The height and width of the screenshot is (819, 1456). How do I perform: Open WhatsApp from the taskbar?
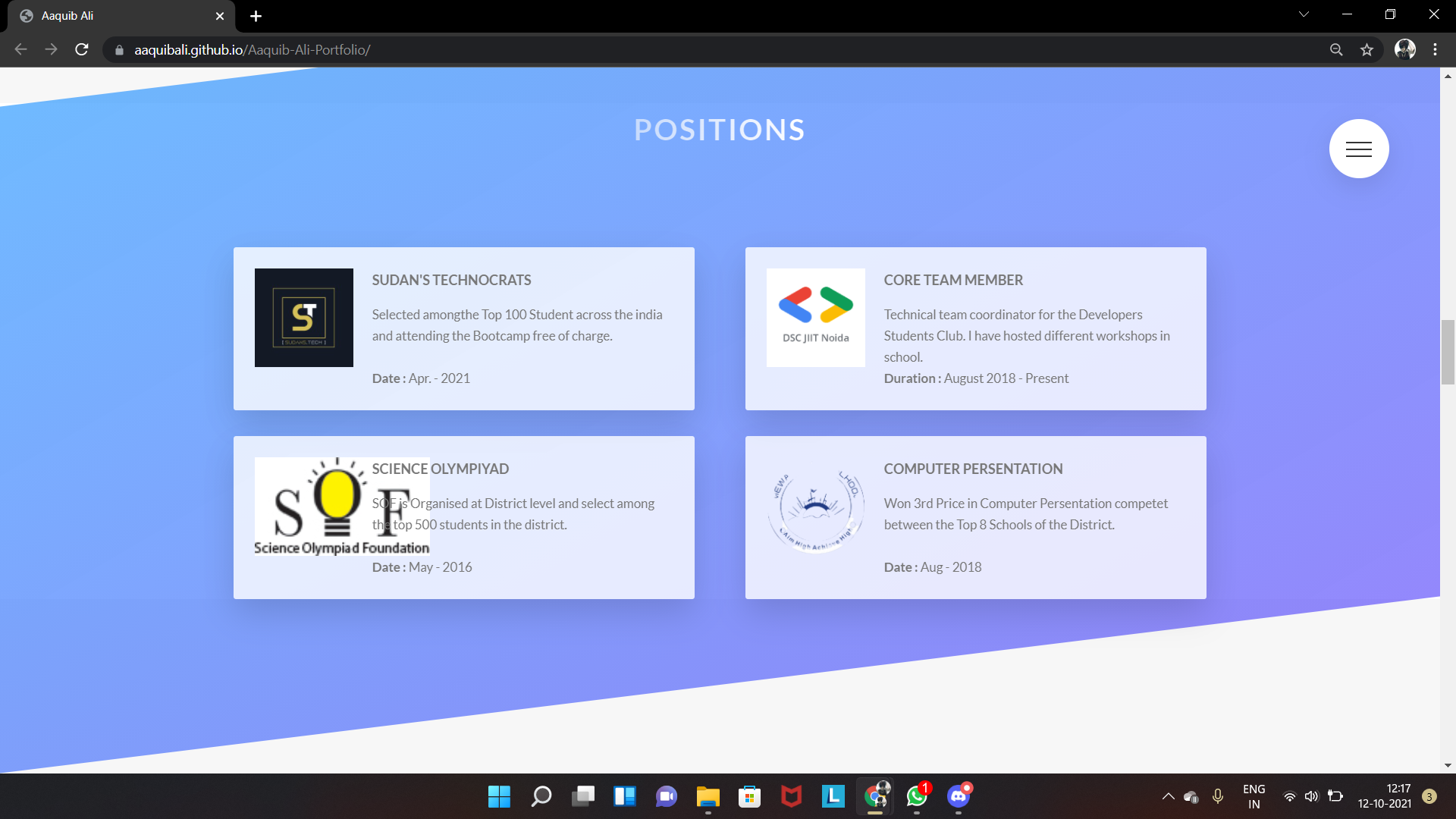coord(916,796)
